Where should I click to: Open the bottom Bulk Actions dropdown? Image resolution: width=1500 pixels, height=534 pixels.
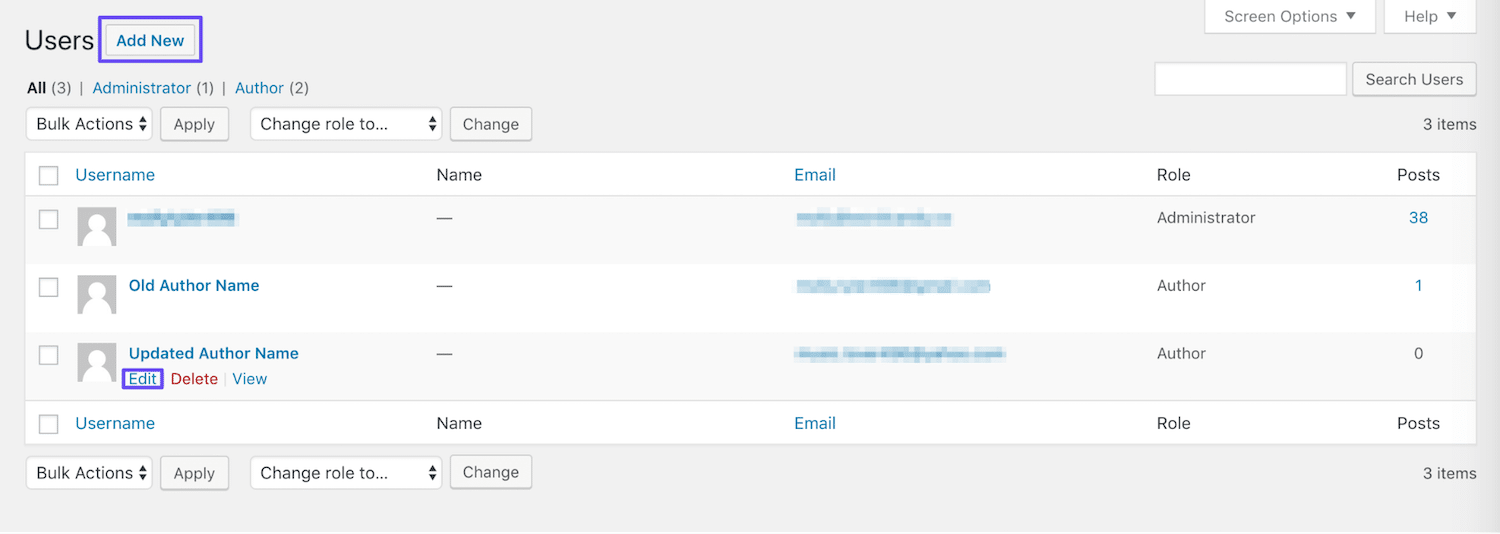point(89,473)
